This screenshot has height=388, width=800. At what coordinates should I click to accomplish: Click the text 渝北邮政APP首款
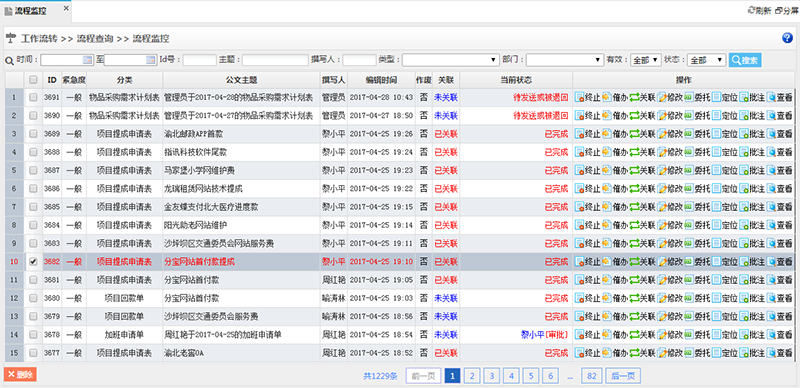pos(193,134)
